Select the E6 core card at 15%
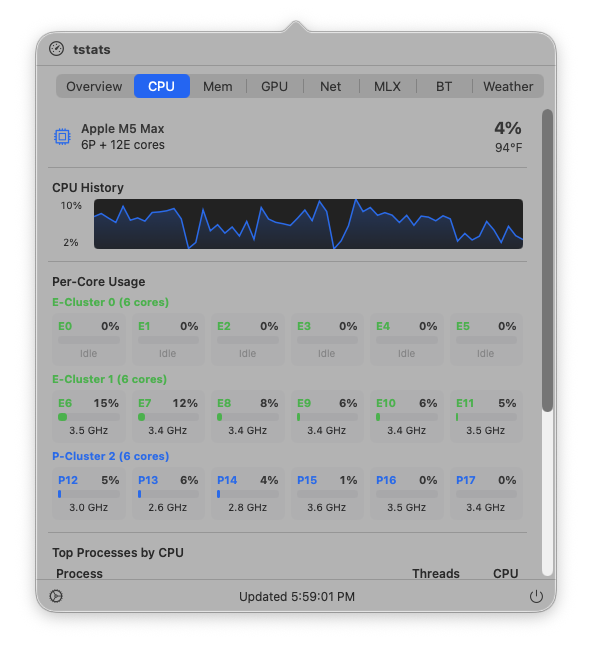Viewport: 592px width, 652px height. click(x=89, y=416)
